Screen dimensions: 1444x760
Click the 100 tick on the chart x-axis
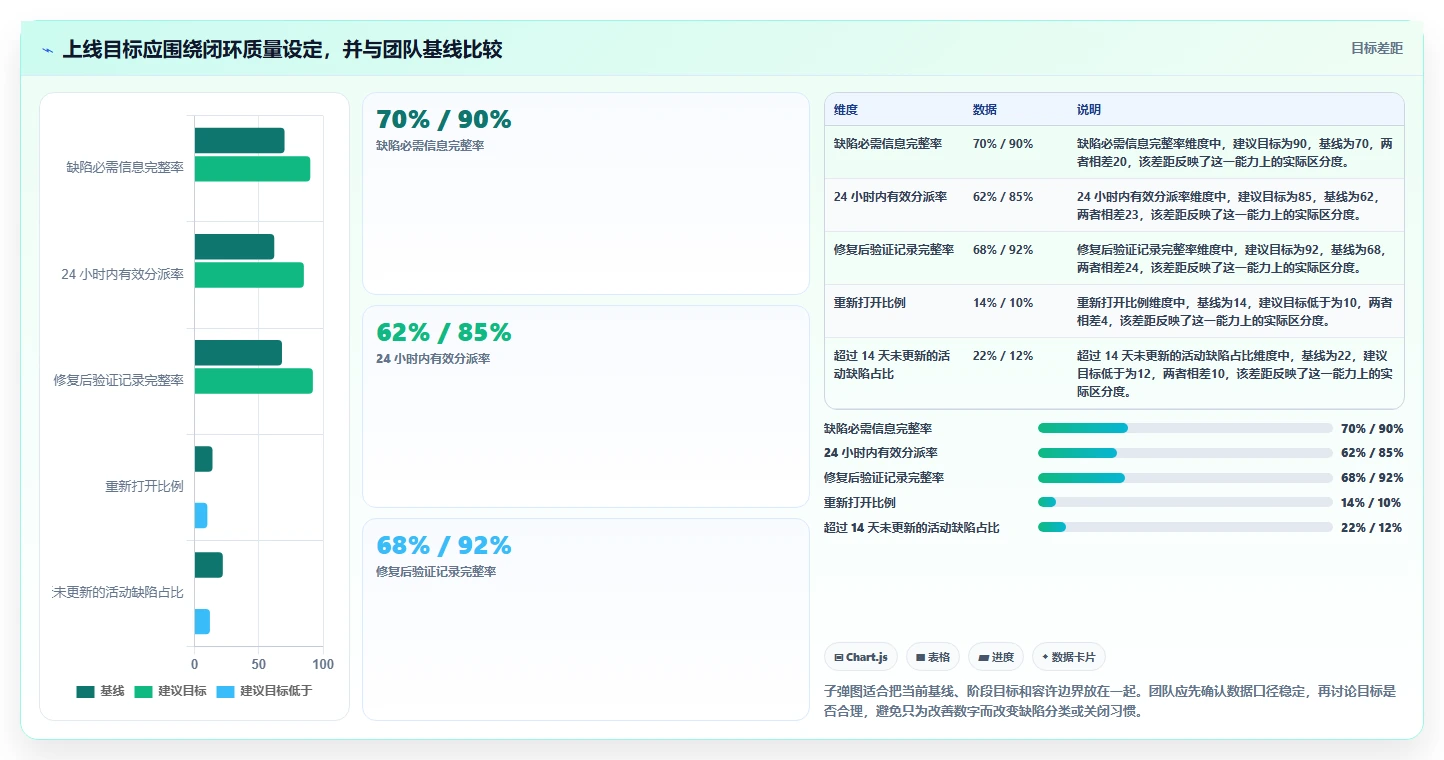[x=323, y=664]
